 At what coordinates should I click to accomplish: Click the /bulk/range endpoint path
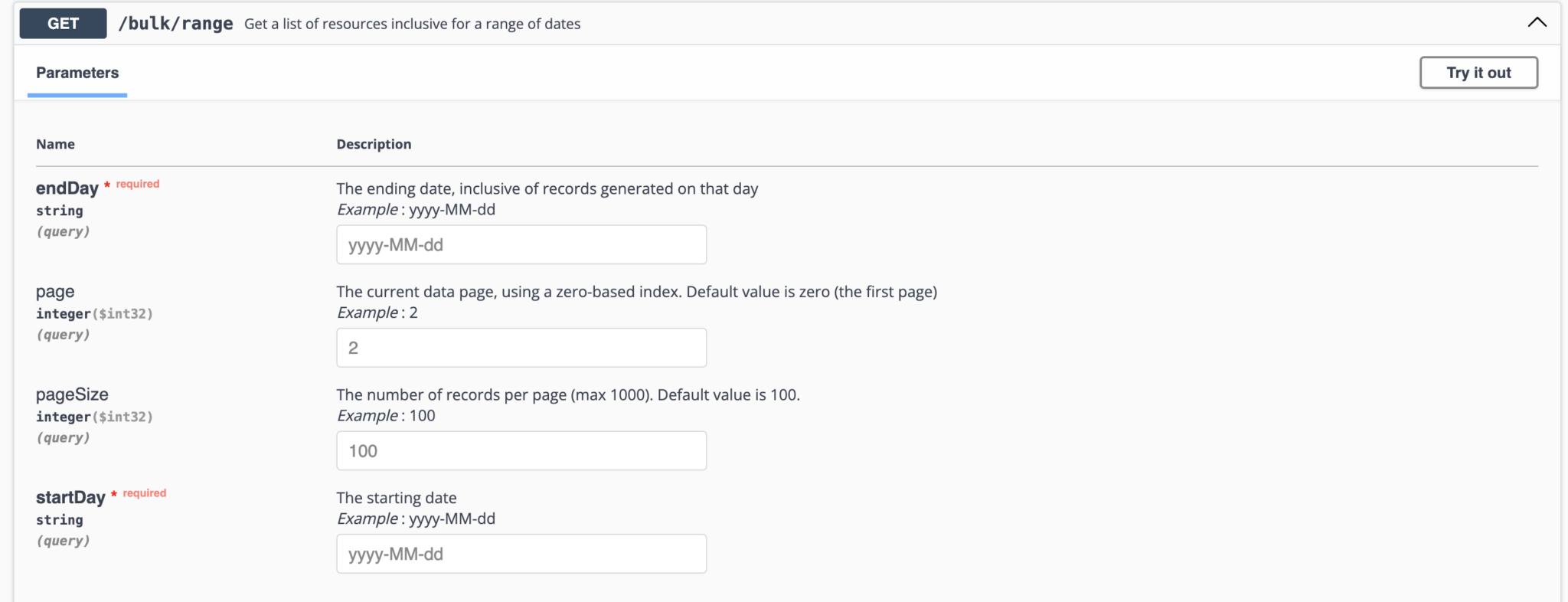(175, 24)
